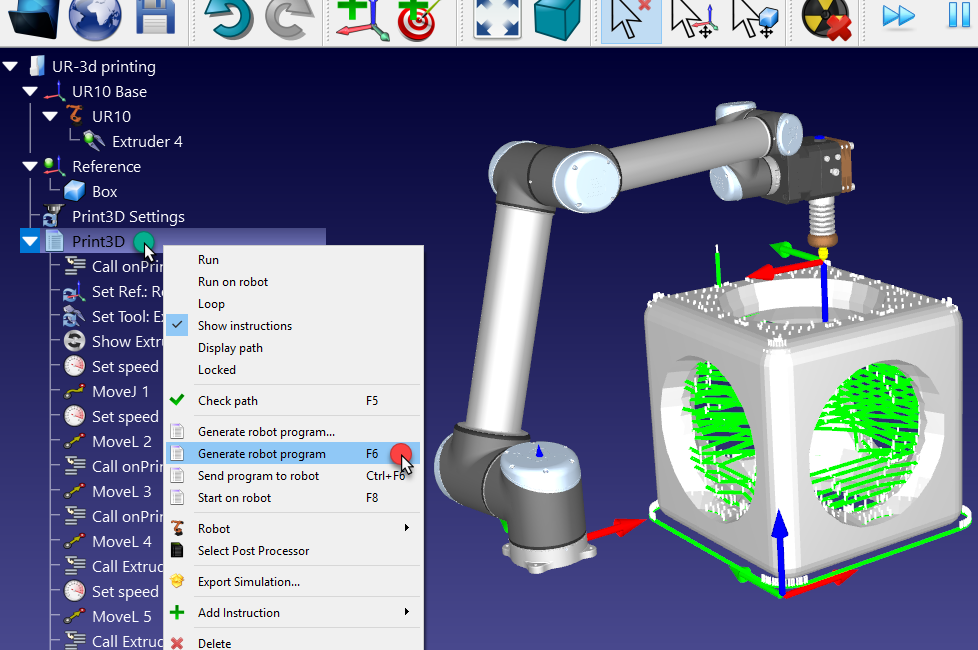This screenshot has width=978, height=650.
Task: Click the Save station floppy disk icon
Action: [154, 17]
